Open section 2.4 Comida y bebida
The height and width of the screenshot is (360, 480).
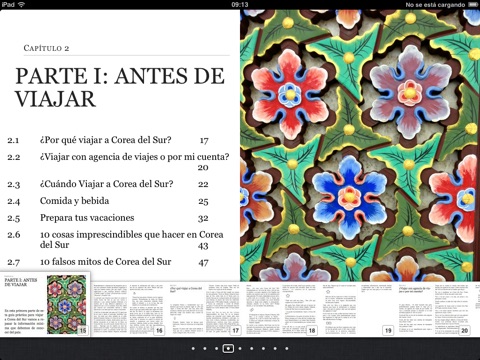point(108,201)
